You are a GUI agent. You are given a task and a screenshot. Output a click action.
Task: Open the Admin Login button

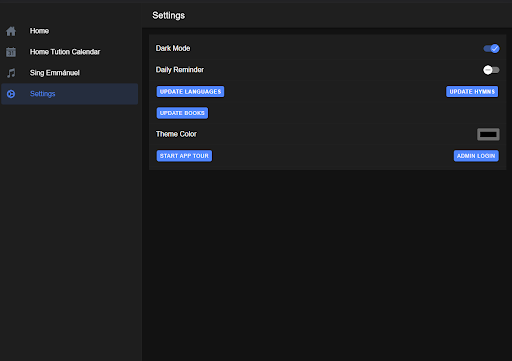[x=476, y=156]
